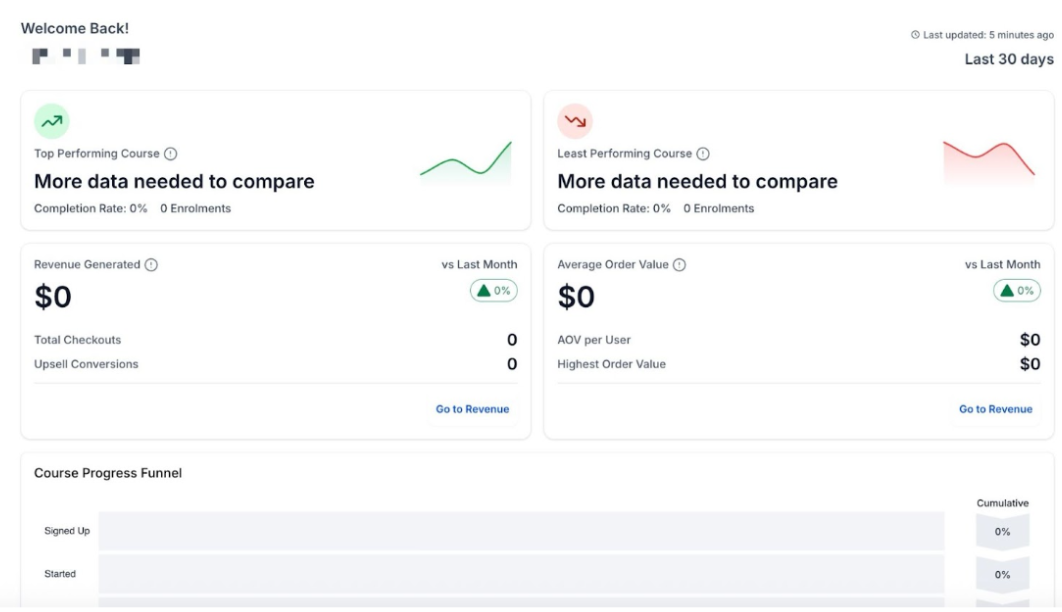This screenshot has height=612, width=1062.
Task: Click the 0% badge under Revenue's vs Last Month
Action: (494, 291)
